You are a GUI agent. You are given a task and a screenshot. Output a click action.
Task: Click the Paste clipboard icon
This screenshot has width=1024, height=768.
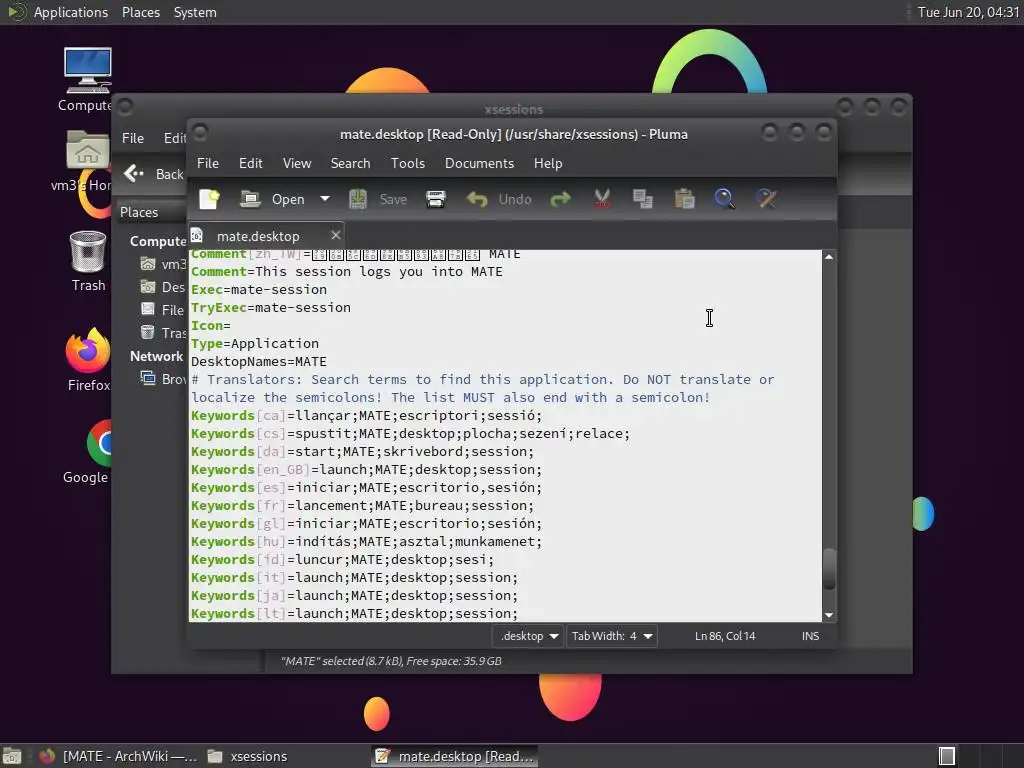684,199
